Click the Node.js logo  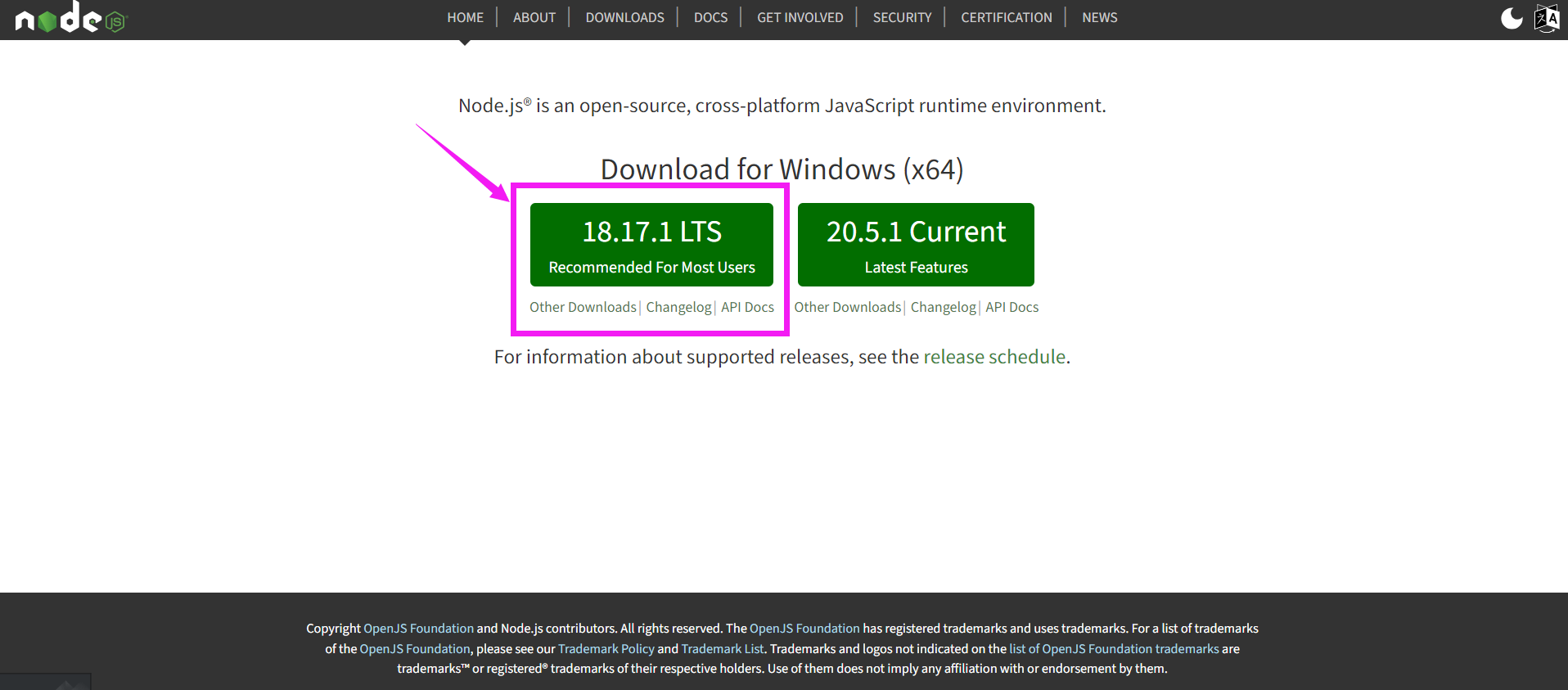pyautogui.click(x=71, y=17)
